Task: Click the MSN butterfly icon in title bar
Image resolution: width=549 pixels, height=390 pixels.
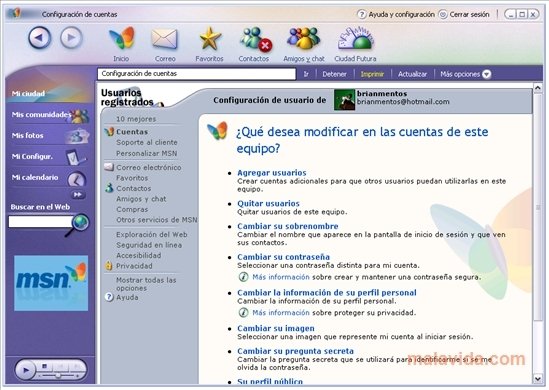Action: coord(15,13)
